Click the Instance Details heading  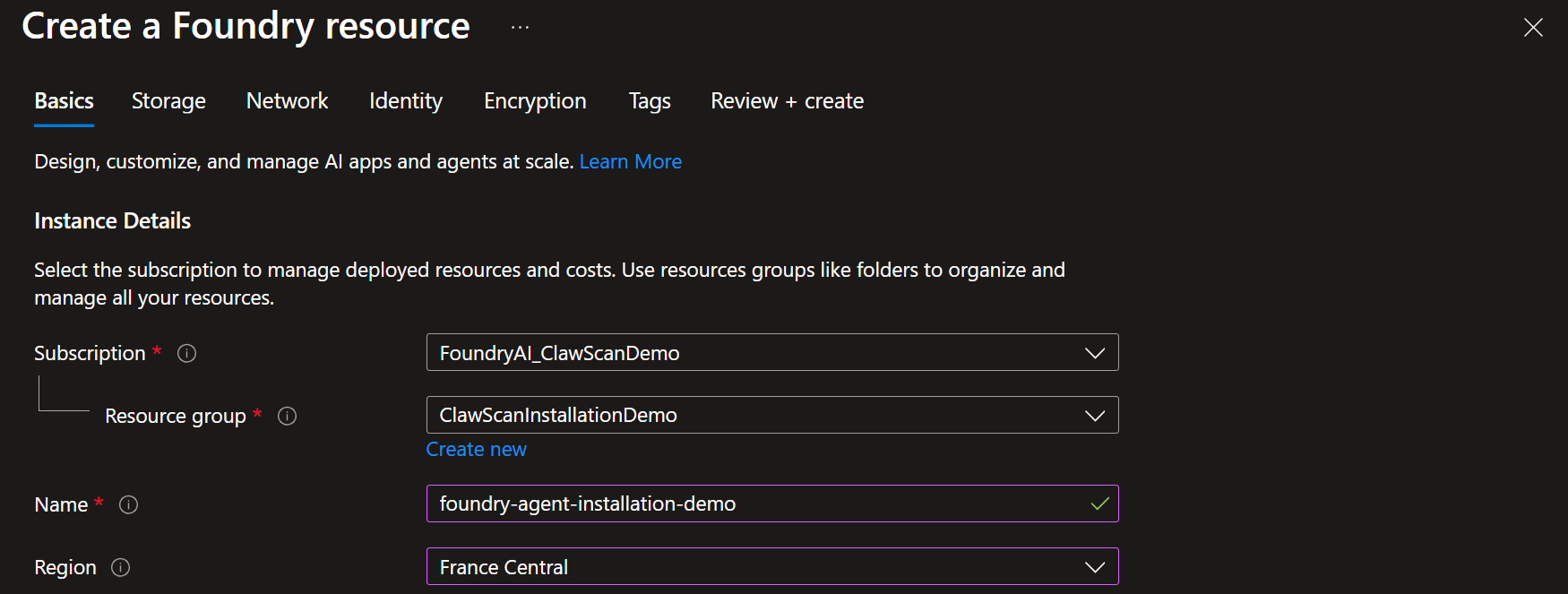(112, 220)
